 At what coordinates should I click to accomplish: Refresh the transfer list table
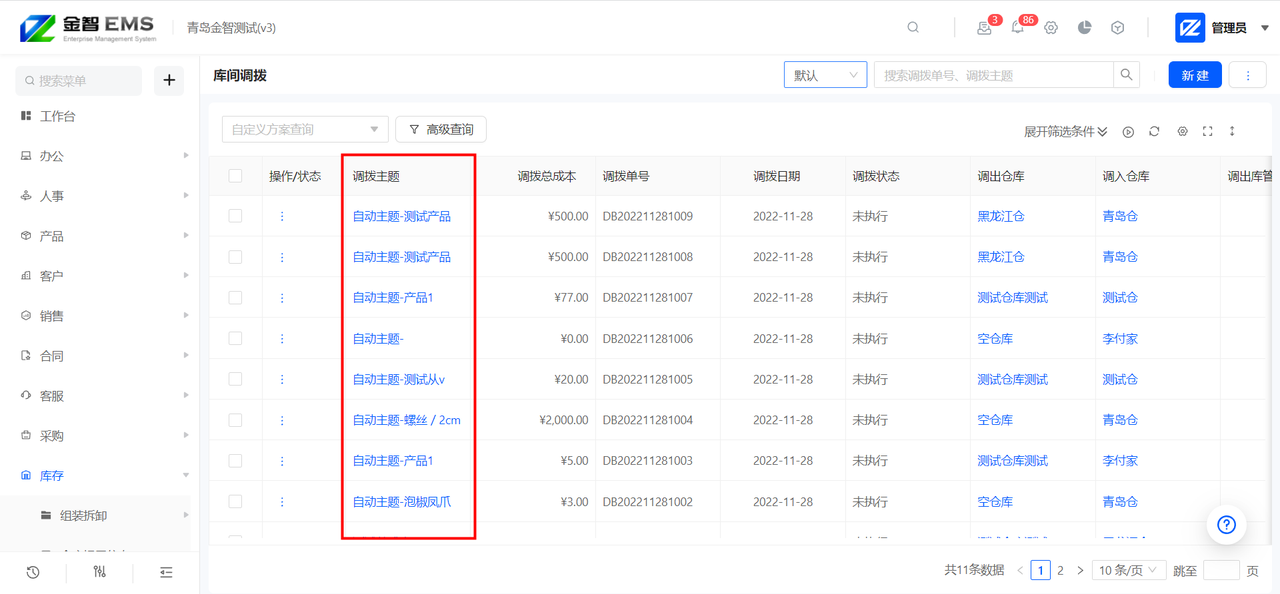click(x=1154, y=131)
